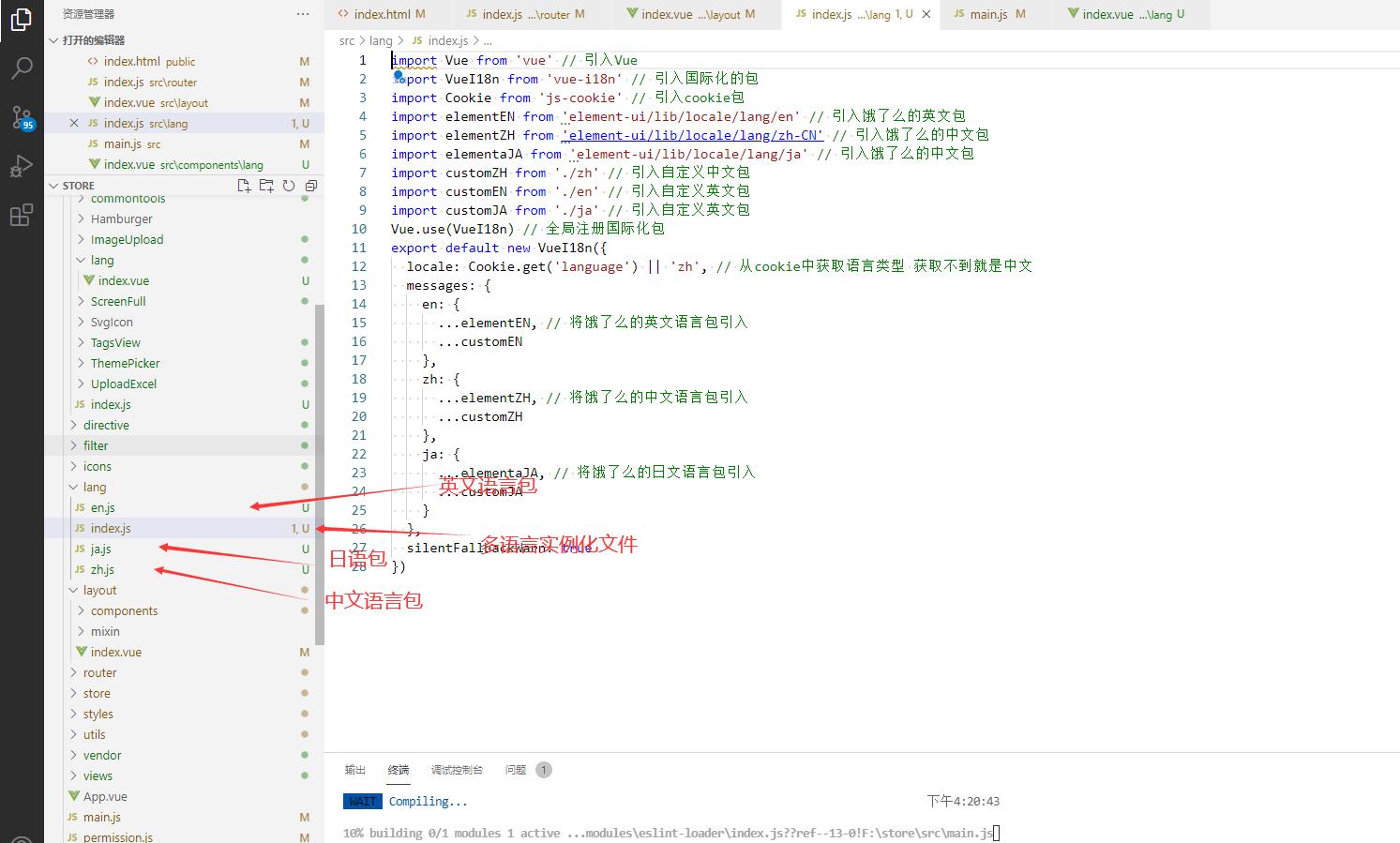Open Source Control view with 95 badge
The image size is (1400, 843).
click(22, 117)
